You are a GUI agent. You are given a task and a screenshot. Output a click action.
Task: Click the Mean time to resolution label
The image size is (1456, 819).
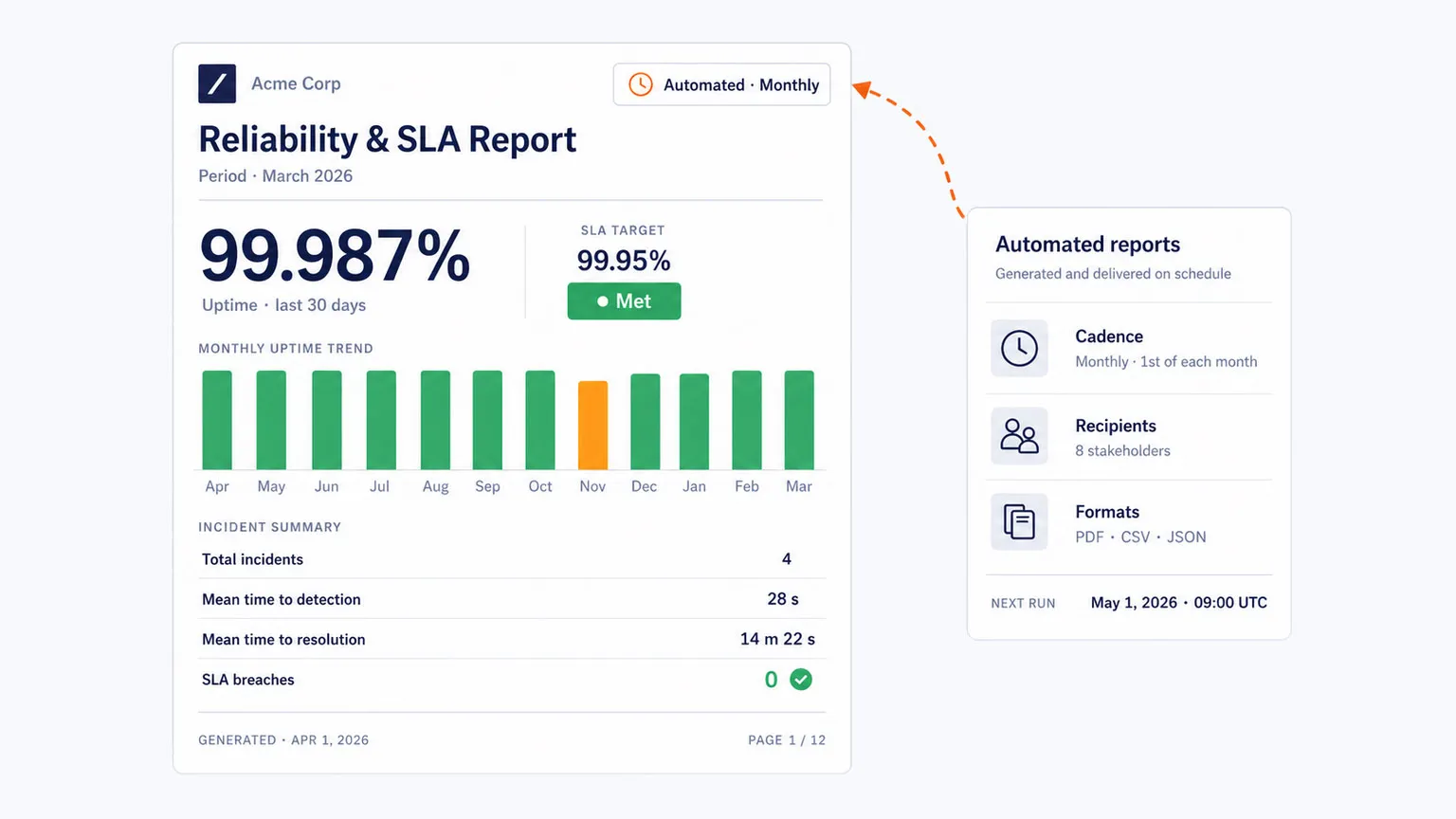tap(283, 640)
